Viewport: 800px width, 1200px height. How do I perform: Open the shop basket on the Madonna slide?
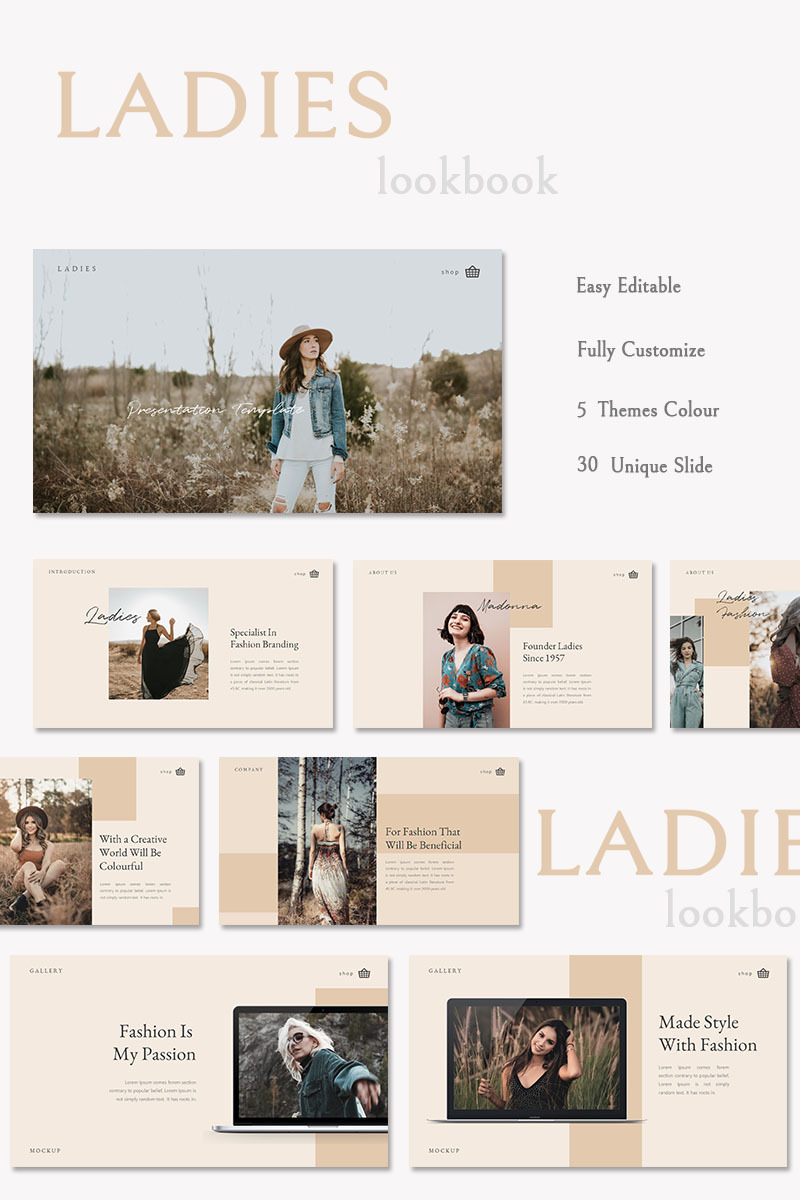(633, 574)
